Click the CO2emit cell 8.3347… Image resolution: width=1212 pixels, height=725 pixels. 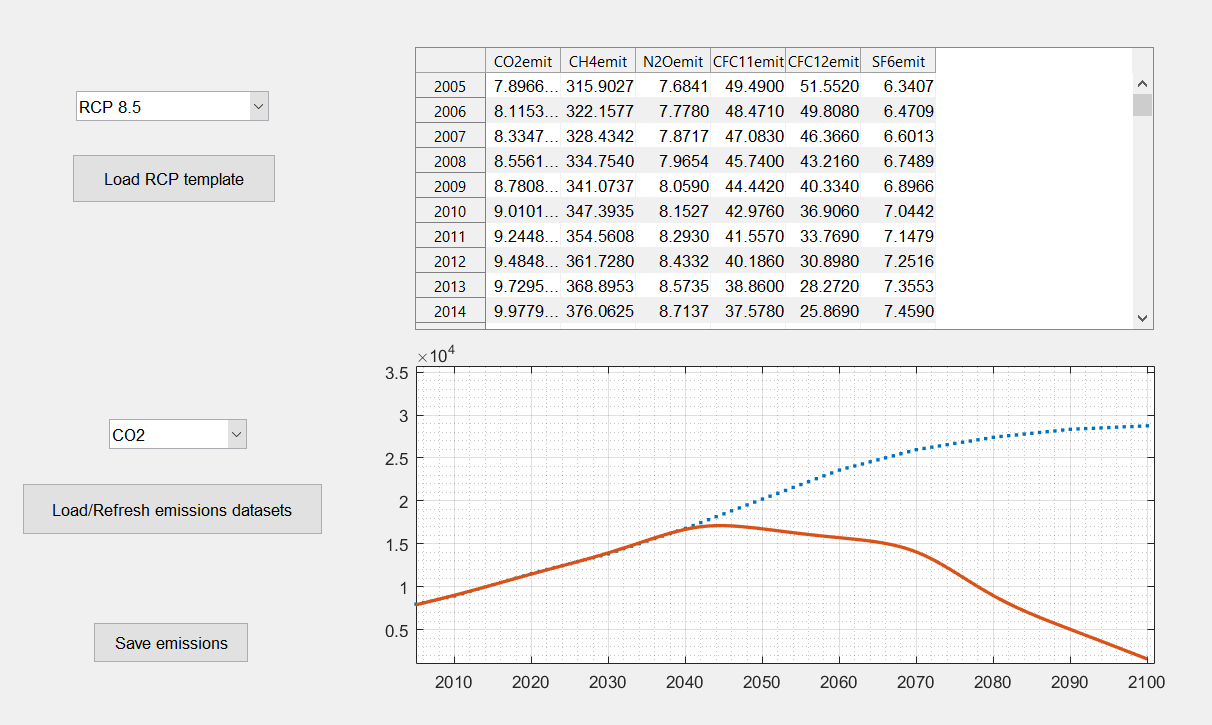(x=523, y=137)
